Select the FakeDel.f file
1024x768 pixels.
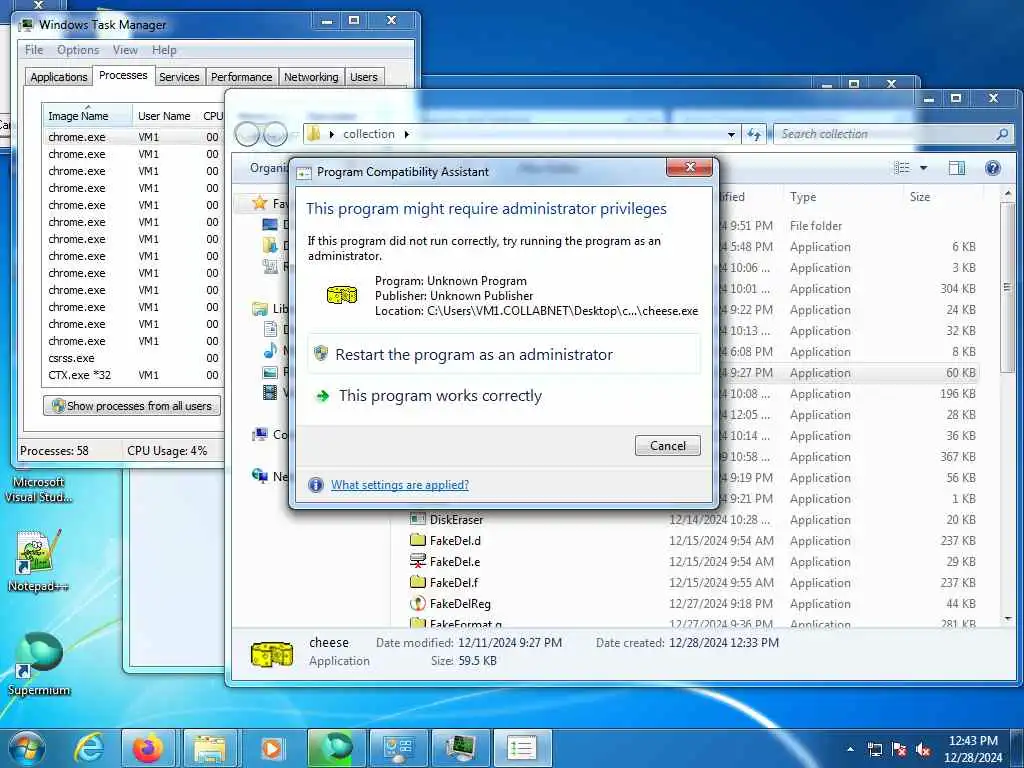[454, 583]
